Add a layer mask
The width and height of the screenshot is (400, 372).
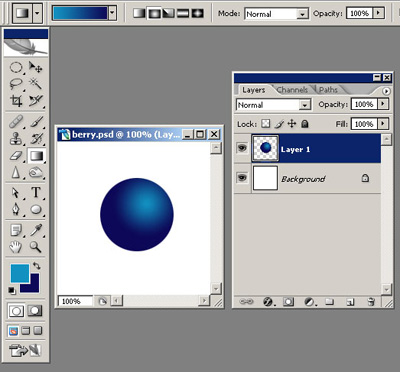point(288,302)
